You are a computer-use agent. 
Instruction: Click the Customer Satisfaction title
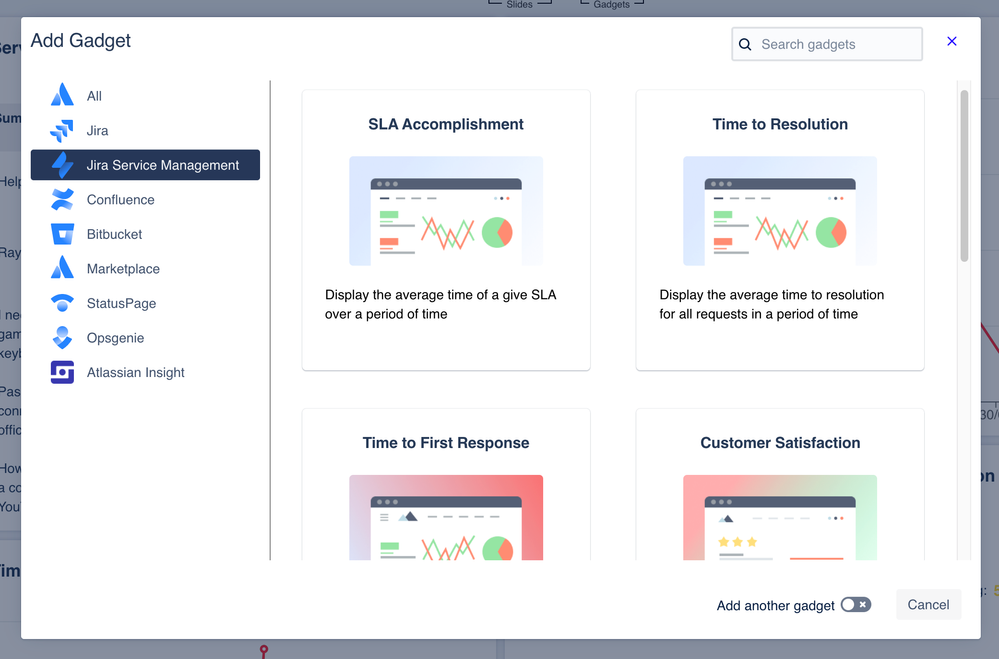click(x=780, y=443)
